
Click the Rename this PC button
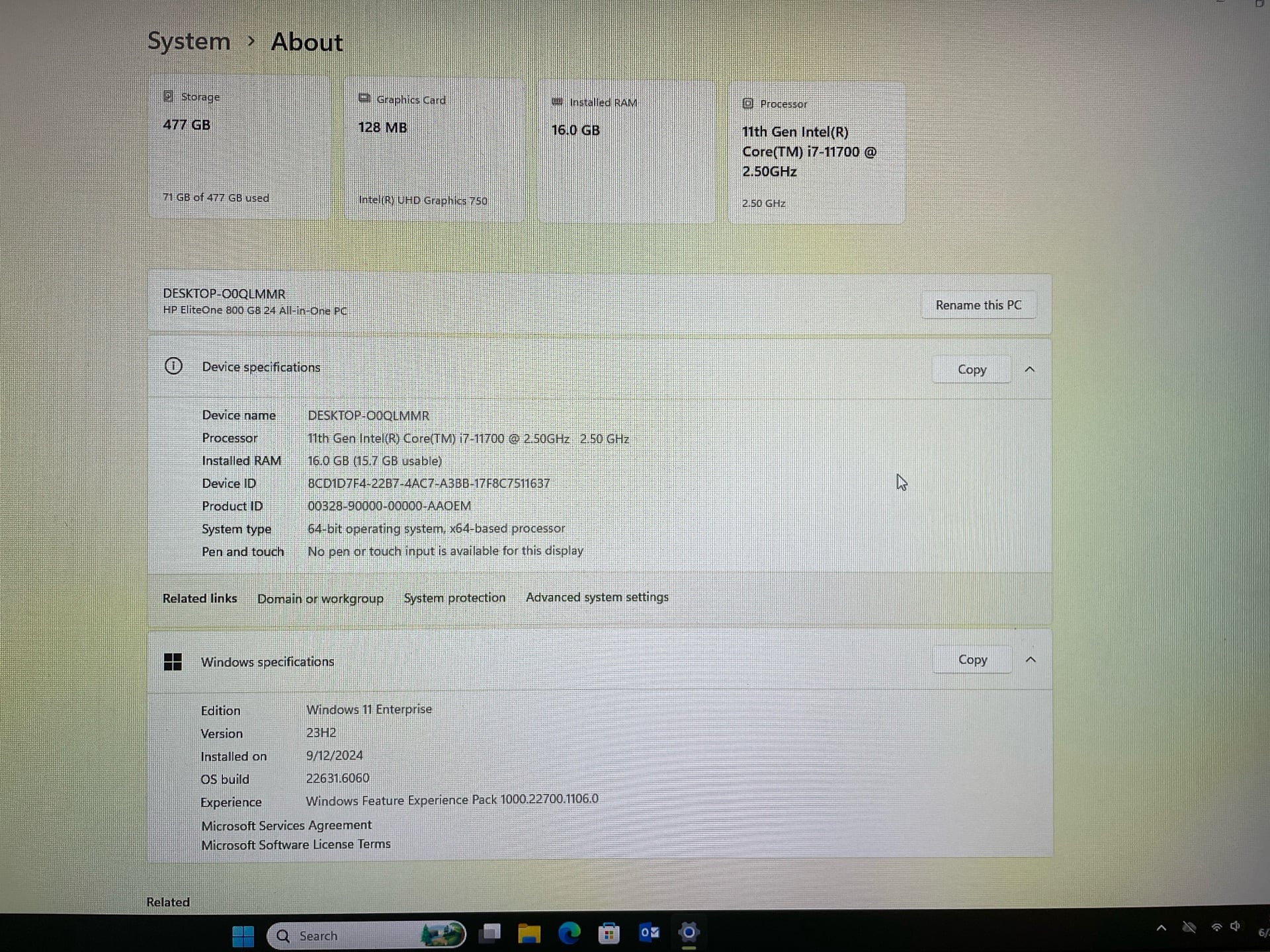978,305
